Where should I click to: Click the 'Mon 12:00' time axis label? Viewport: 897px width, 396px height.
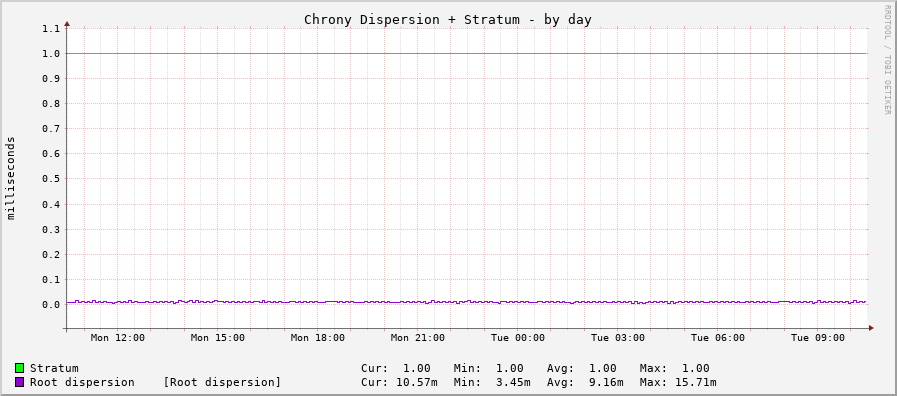(x=118, y=338)
